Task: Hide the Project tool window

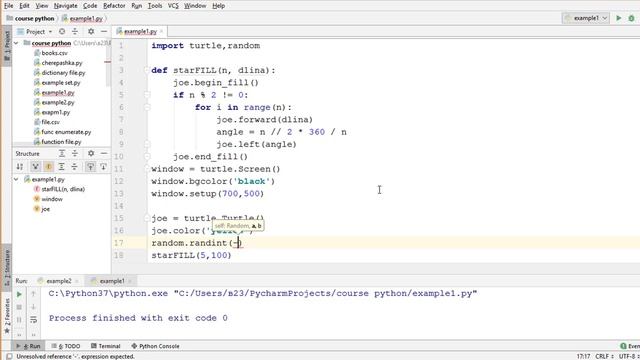Action: pos(104,31)
